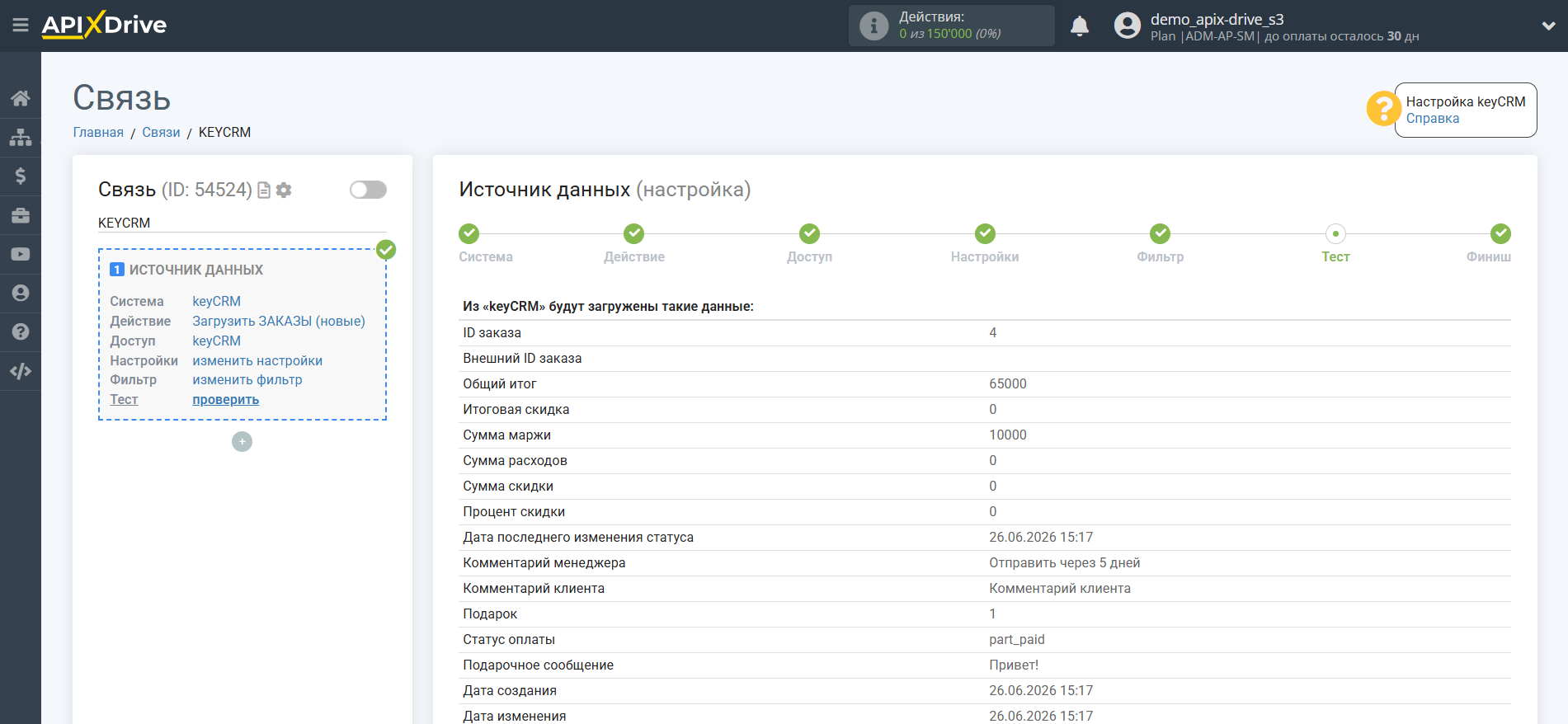1568x724 pixels.
Task: Open the home sidebar icon
Action: [x=21, y=98]
